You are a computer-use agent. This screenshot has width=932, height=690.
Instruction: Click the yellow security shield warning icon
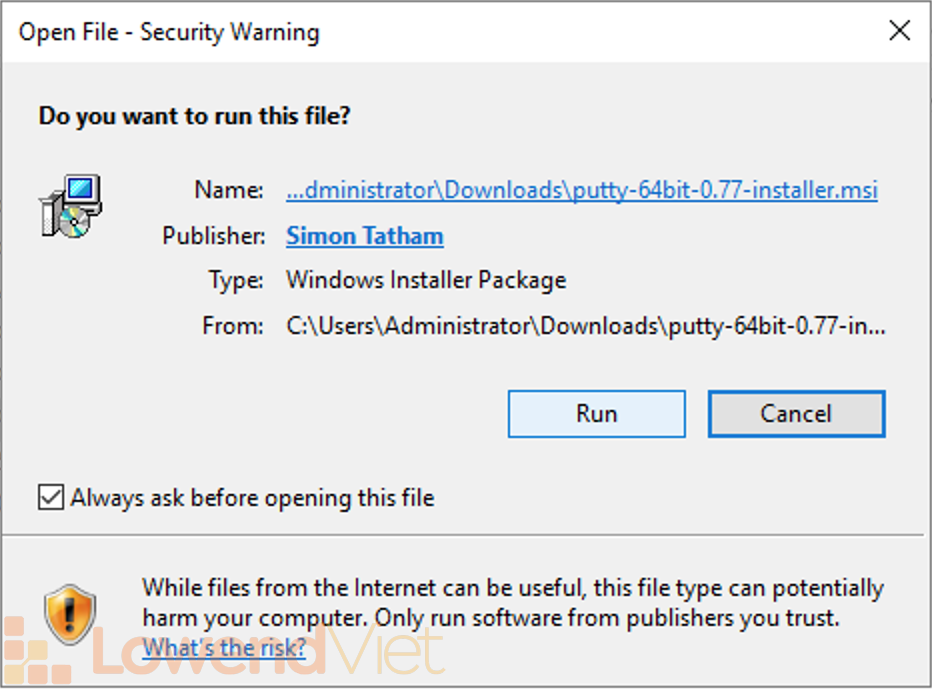pyautogui.click(x=70, y=615)
